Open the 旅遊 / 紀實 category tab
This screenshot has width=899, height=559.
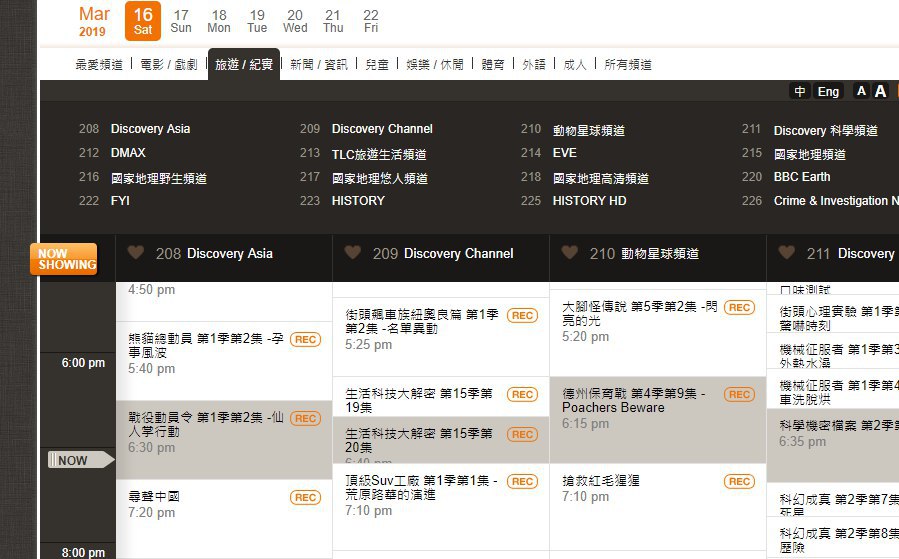point(244,64)
